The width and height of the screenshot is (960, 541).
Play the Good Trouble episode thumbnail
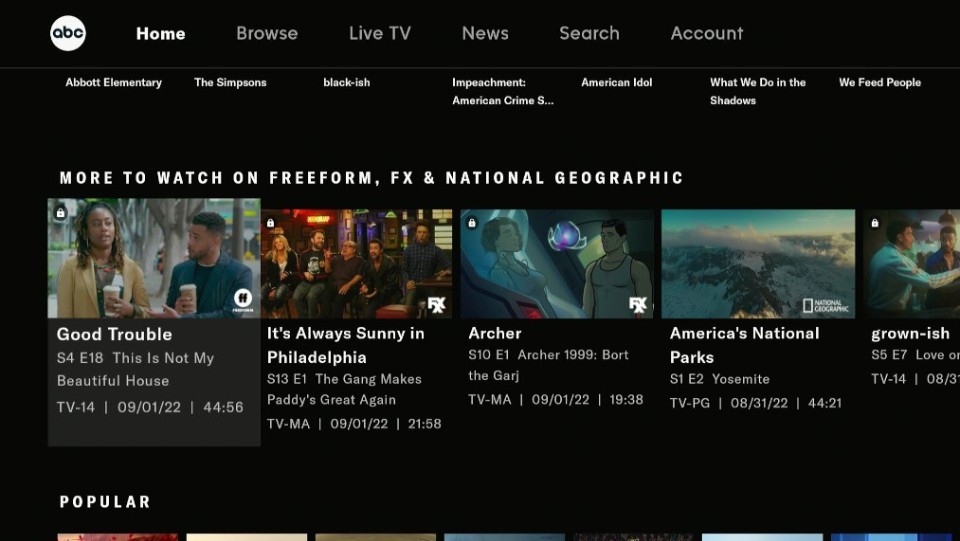point(154,258)
